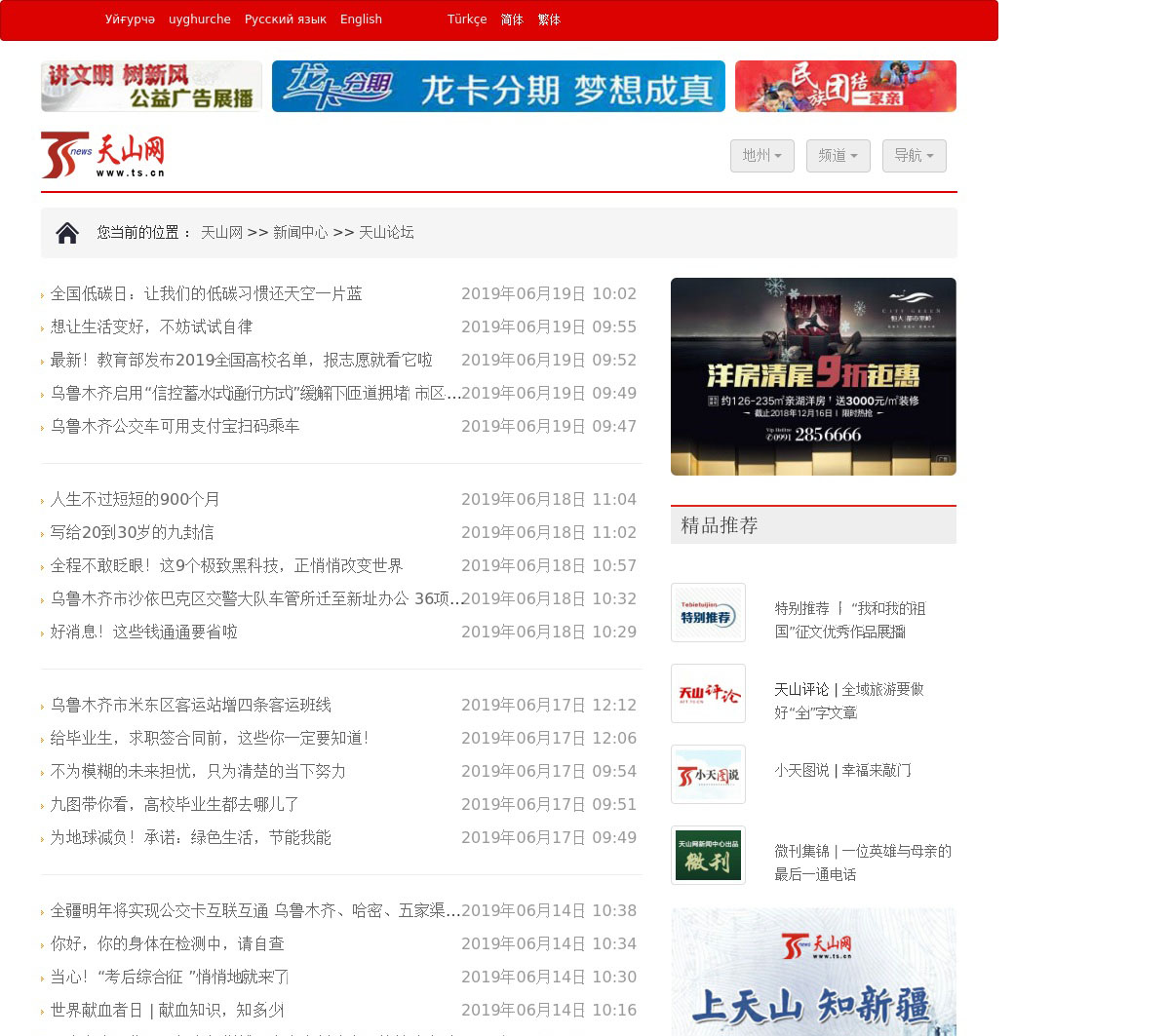Open 天山评论 全域旅游 link
Screen dimensions: 1170x1036
coord(849,701)
